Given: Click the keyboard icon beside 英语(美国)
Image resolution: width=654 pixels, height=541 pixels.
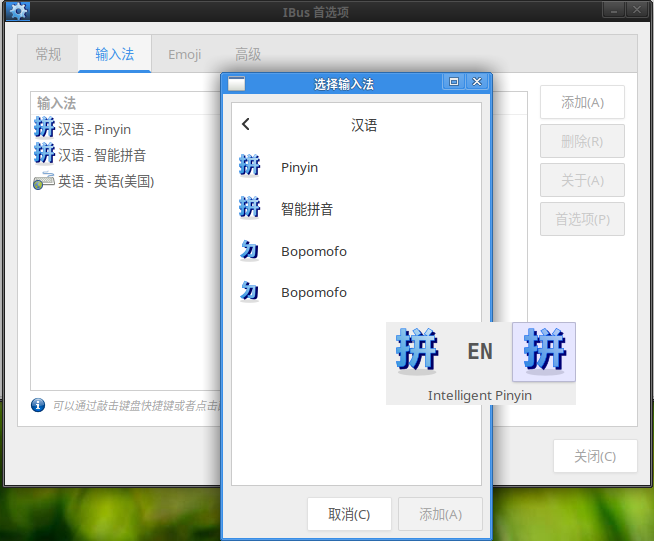Looking at the screenshot, I should tap(44, 181).
